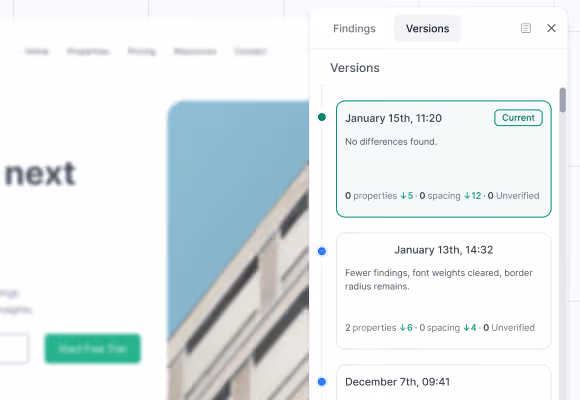Switch to the Findings tab
This screenshot has height=400, width=580.
pyautogui.click(x=354, y=28)
